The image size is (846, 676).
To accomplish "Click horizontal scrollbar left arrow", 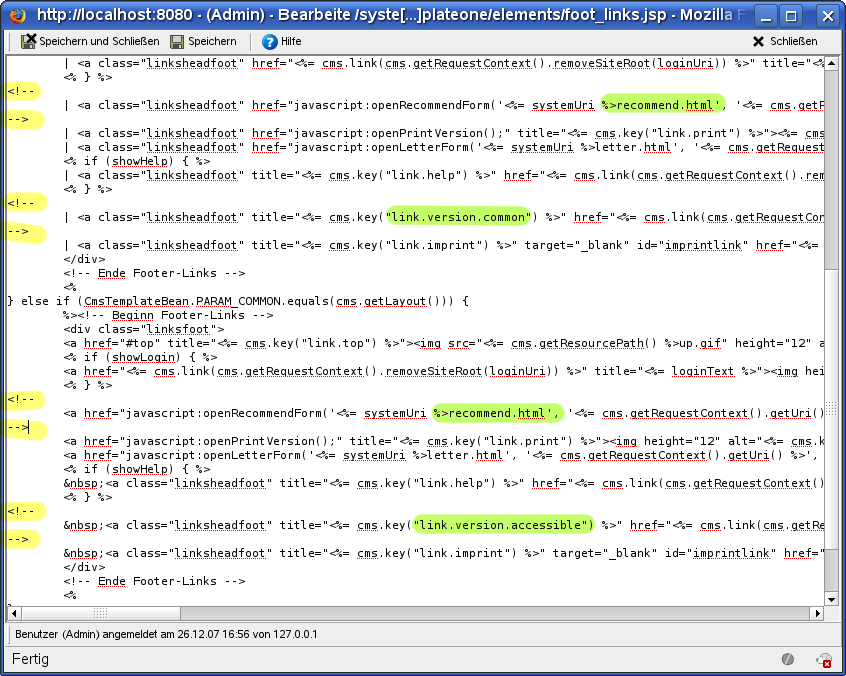I will click(13, 613).
